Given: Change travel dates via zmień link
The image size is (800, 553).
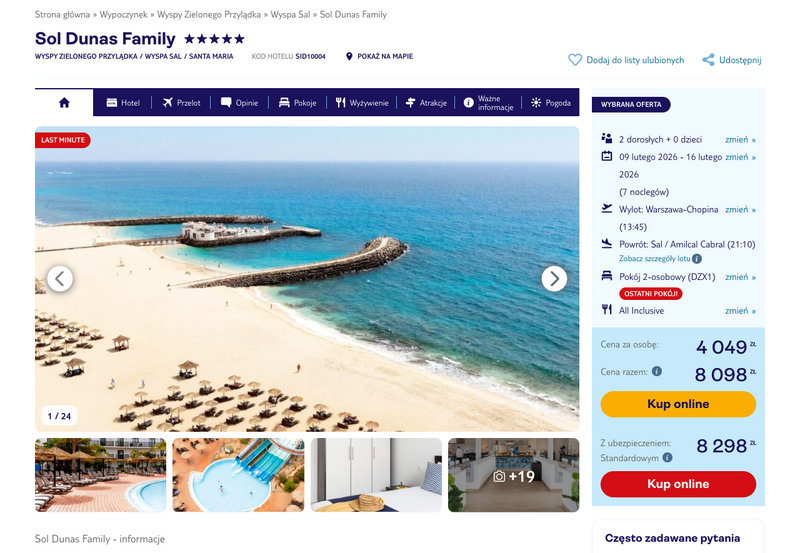Looking at the screenshot, I should coord(740,157).
